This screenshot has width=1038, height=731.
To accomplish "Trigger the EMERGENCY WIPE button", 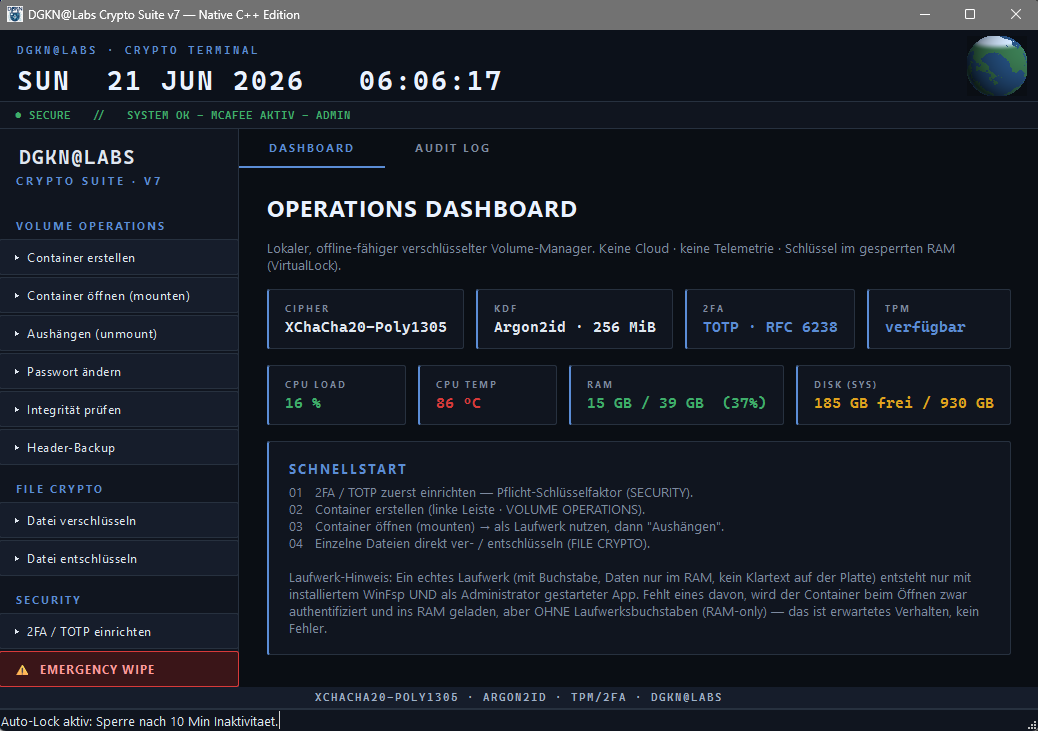I will [x=119, y=669].
